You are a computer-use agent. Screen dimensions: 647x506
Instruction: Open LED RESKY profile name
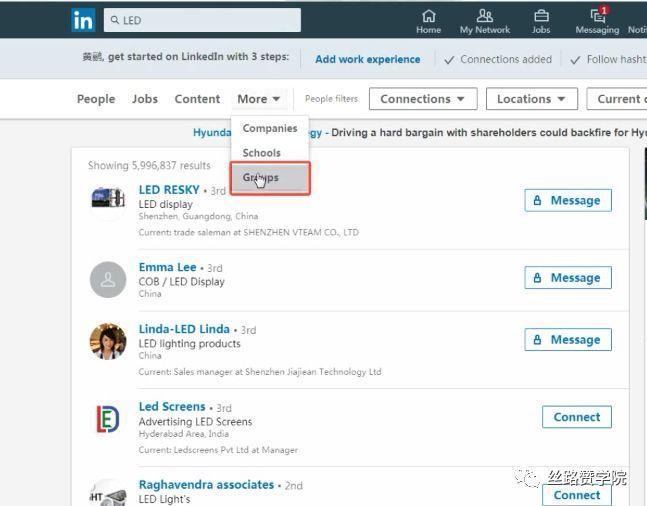pyautogui.click(x=169, y=190)
